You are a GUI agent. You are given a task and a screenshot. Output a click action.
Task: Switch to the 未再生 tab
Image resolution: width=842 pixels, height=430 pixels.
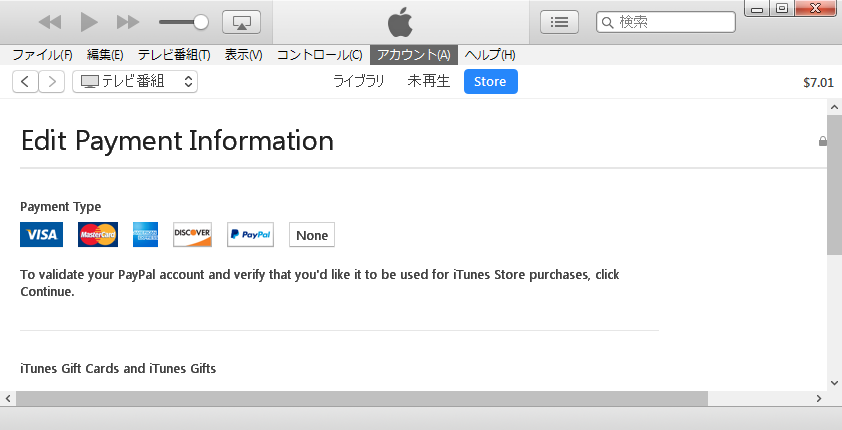[429, 81]
